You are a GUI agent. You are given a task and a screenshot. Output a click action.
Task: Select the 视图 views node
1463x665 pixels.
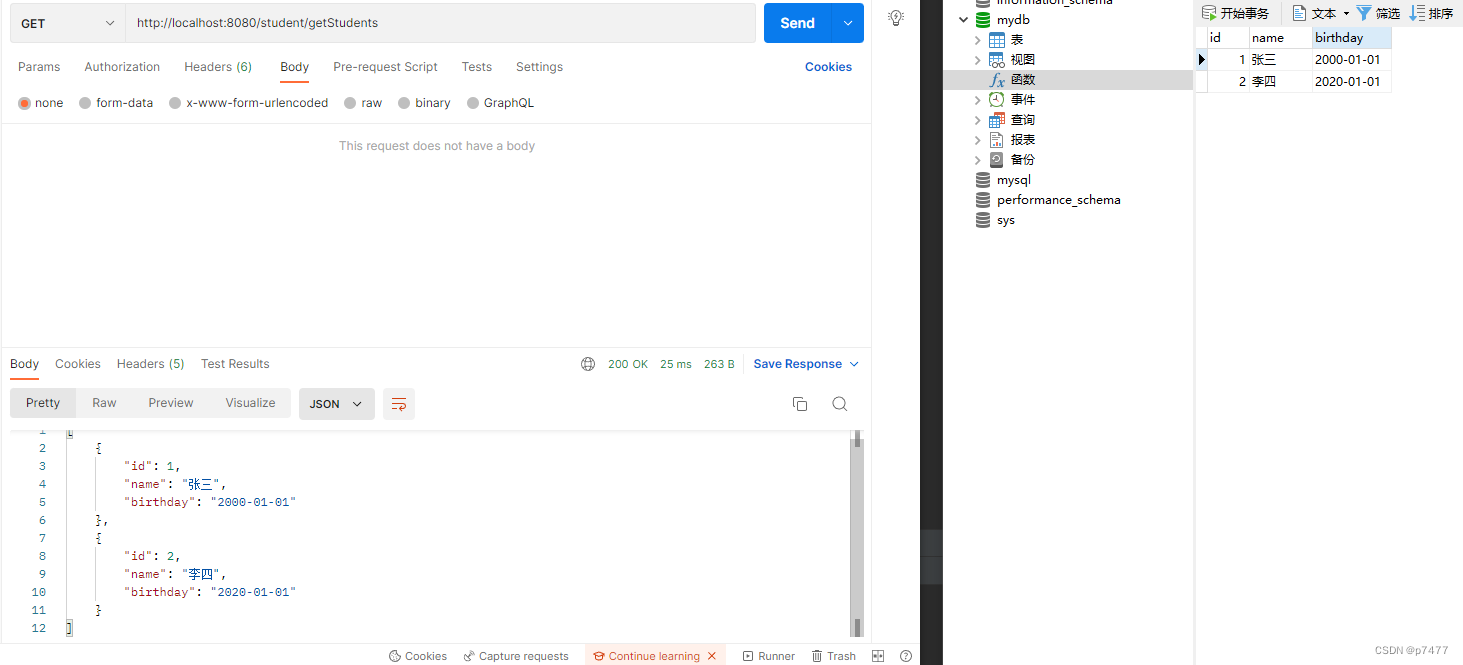click(1022, 60)
